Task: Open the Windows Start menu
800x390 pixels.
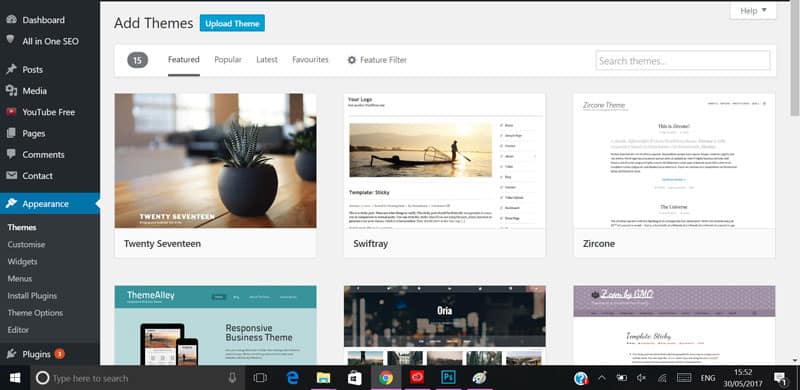Action: (15, 378)
